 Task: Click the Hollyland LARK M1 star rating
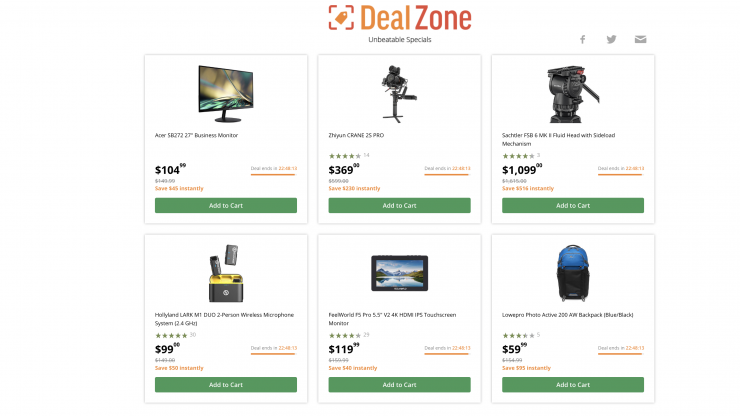click(x=171, y=335)
